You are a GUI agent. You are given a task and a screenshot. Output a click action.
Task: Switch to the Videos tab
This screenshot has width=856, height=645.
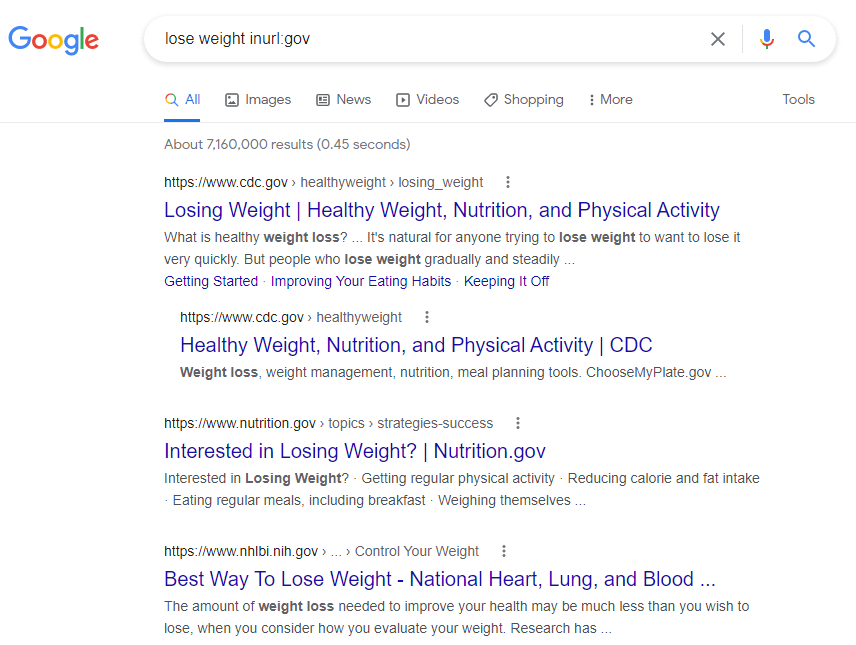(x=427, y=99)
